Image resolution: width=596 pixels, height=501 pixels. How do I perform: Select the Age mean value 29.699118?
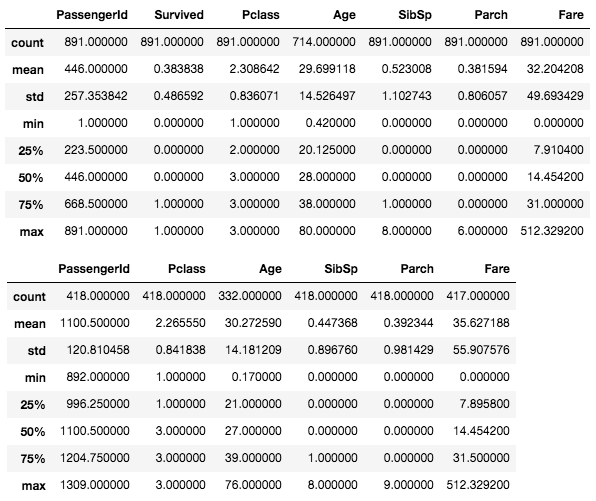327,69
